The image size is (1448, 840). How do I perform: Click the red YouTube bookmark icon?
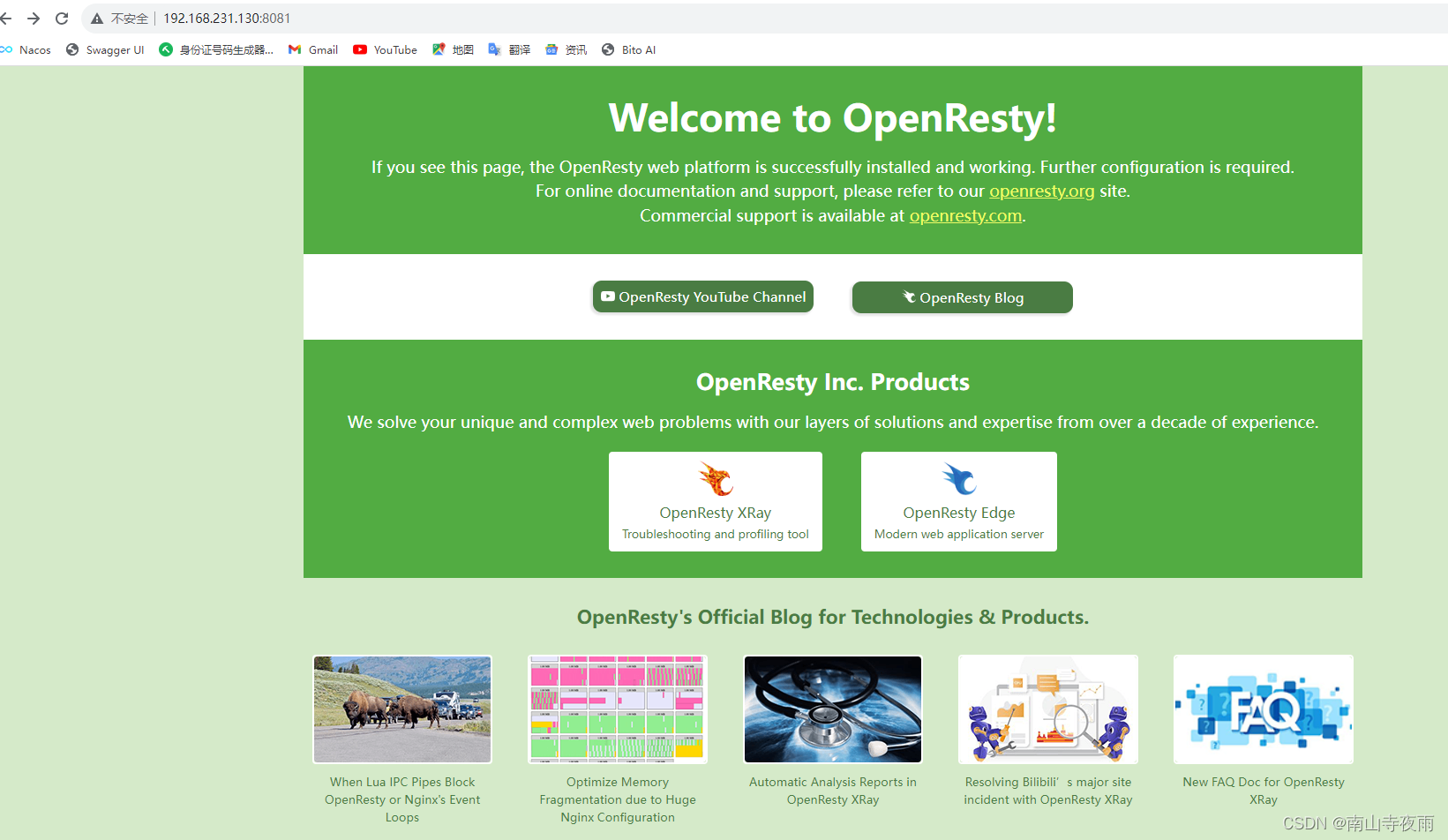360,49
